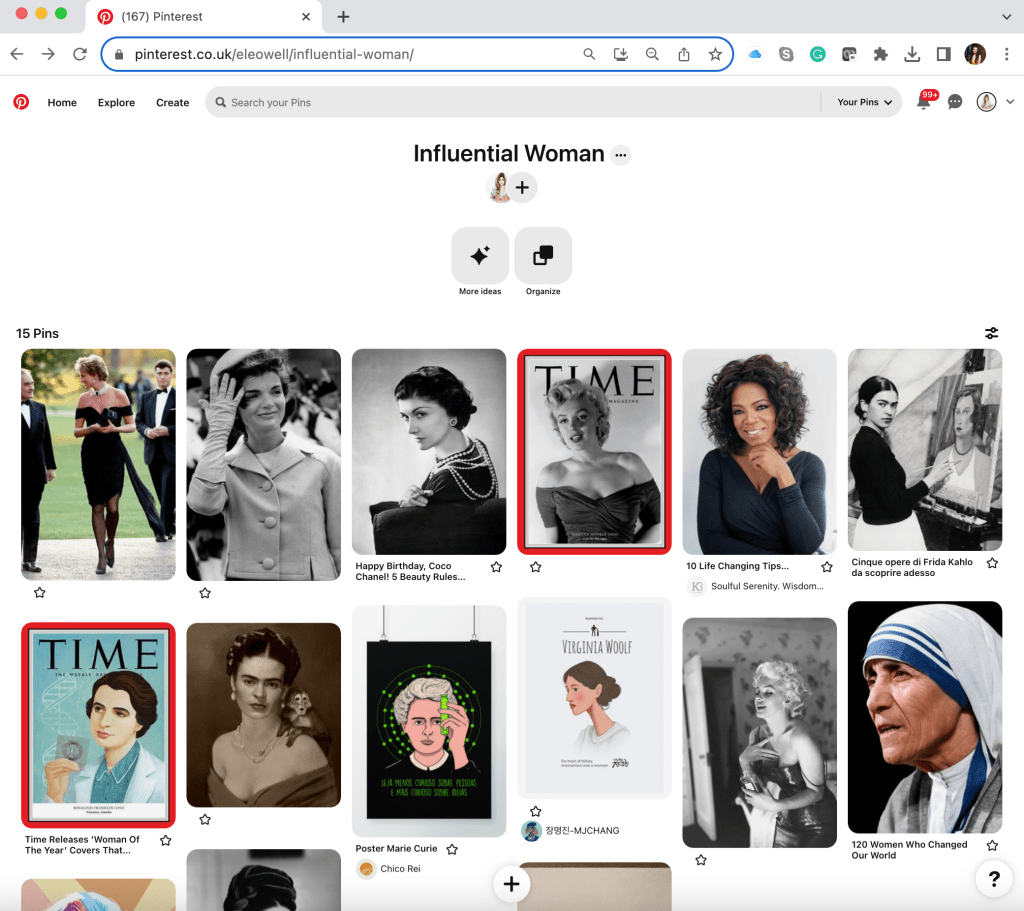Open the notifications bell
Viewport: 1024px width, 911px height.
tap(923, 102)
